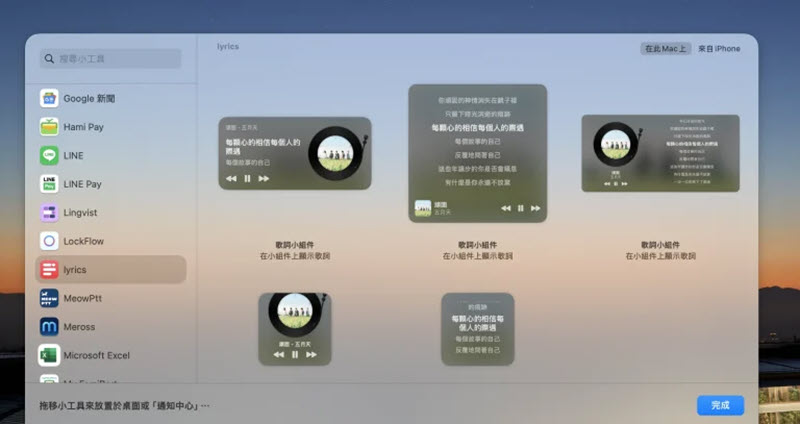Rewind in the small square turntable widget
The image size is (800, 424).
pos(279,354)
